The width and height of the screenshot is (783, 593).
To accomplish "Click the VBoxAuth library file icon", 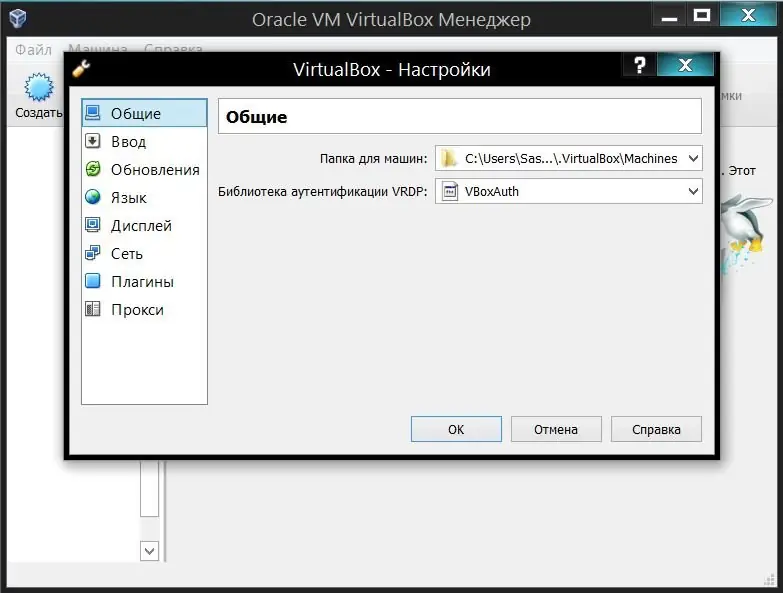I will coord(450,191).
